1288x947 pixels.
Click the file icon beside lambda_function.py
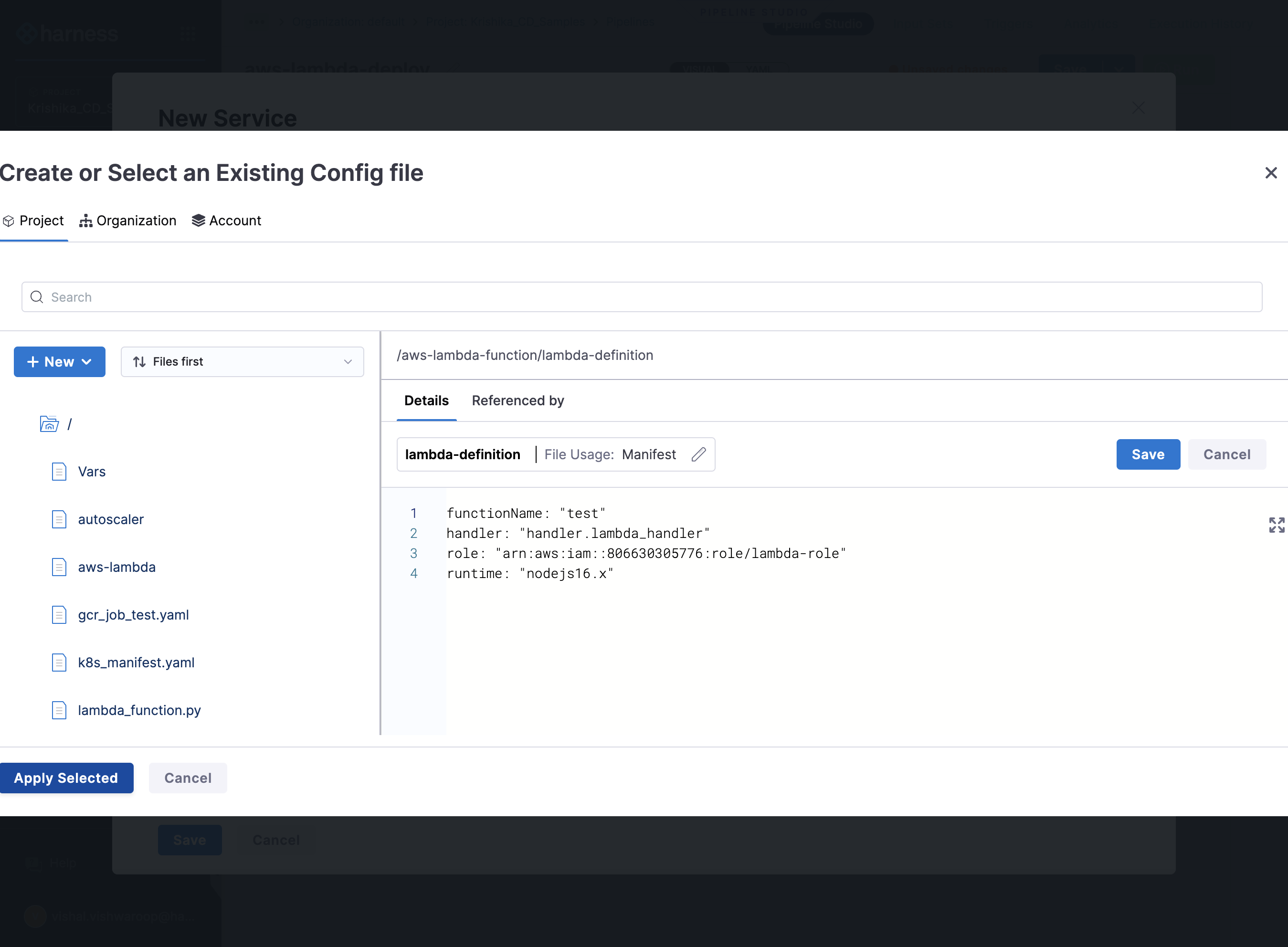[x=59, y=710]
